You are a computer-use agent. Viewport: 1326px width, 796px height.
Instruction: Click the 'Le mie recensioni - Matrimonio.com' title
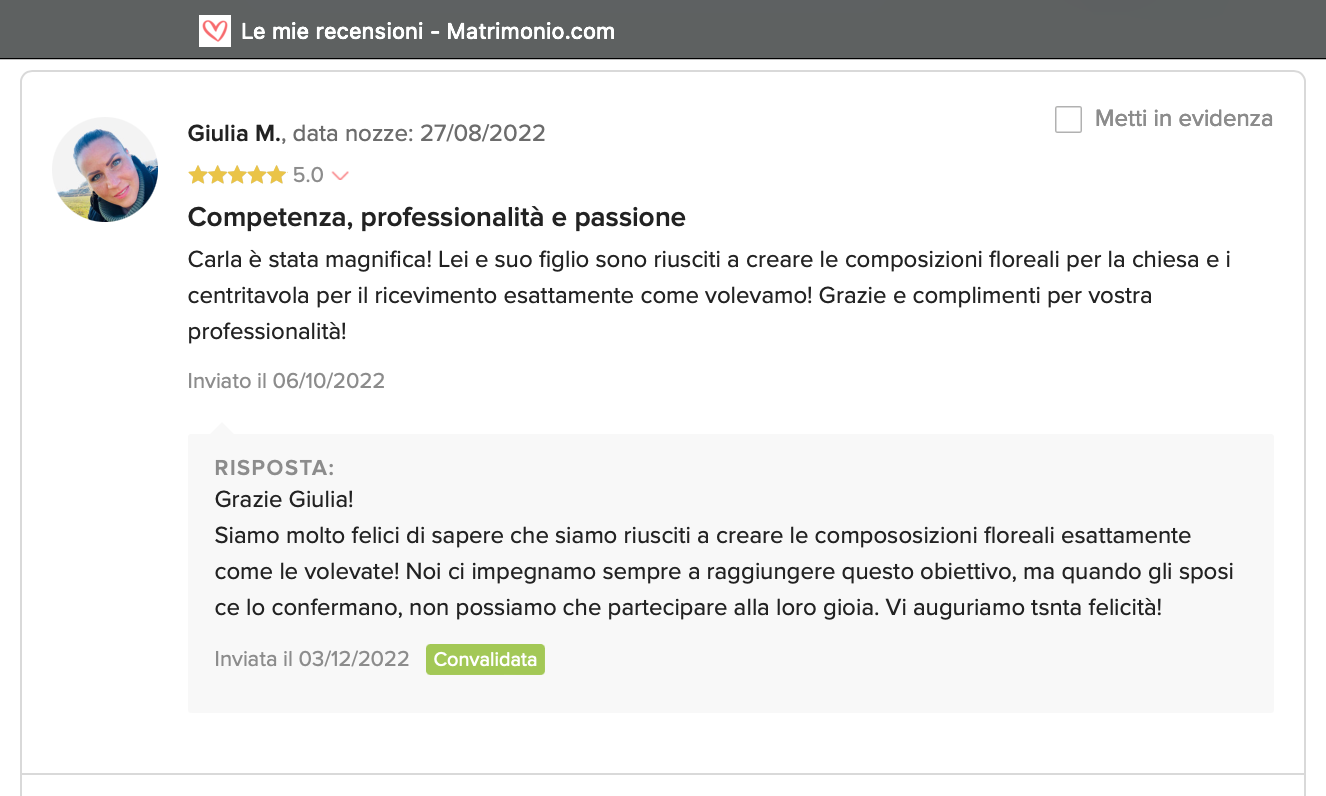pos(427,31)
